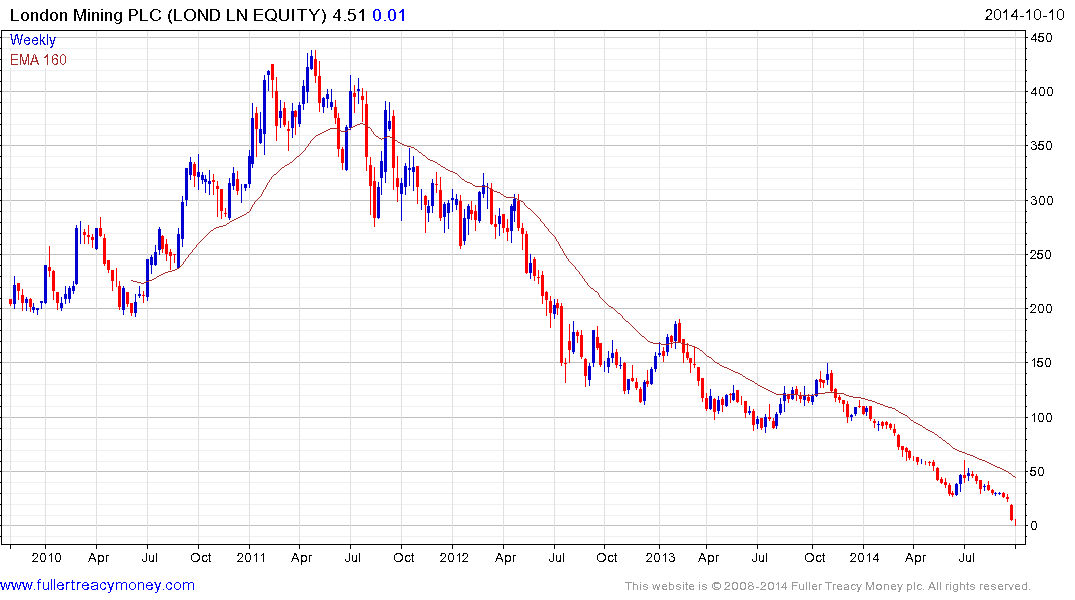Screen dimensions: 1075x600
Task: Click the 2011 x-axis label
Action: [251, 557]
